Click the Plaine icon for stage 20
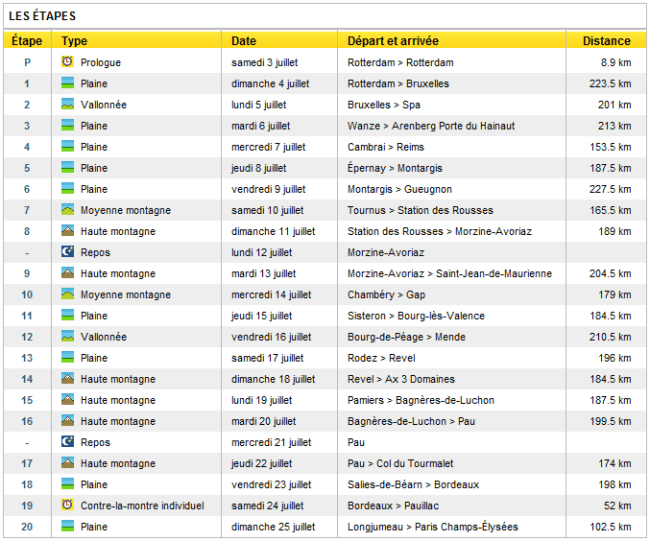650x541 pixels. pos(67,526)
